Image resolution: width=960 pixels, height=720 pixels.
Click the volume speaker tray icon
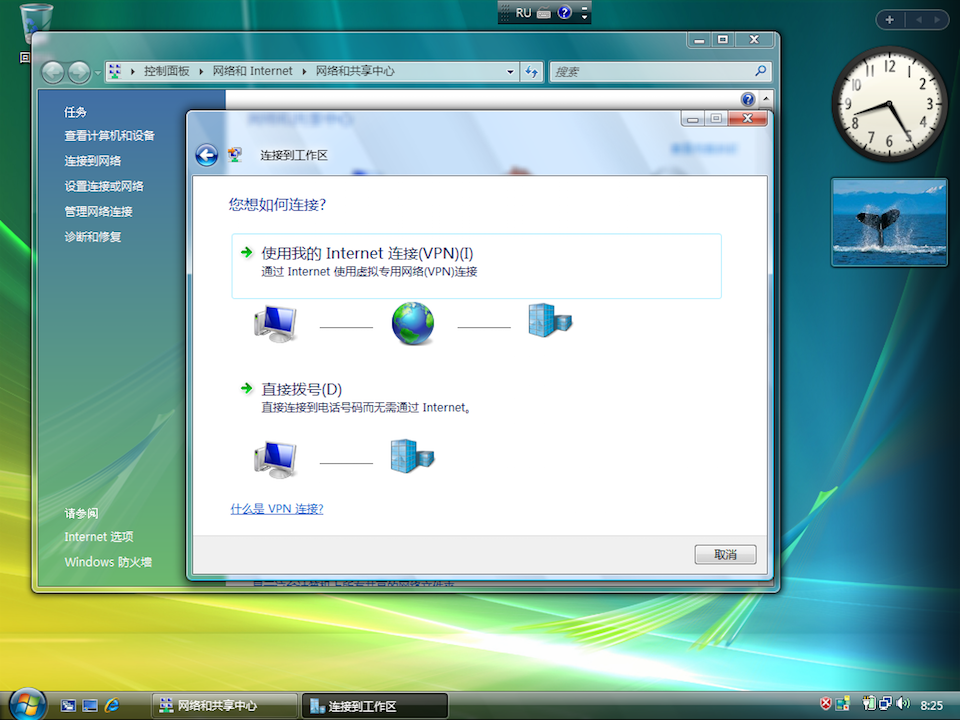[x=903, y=704]
